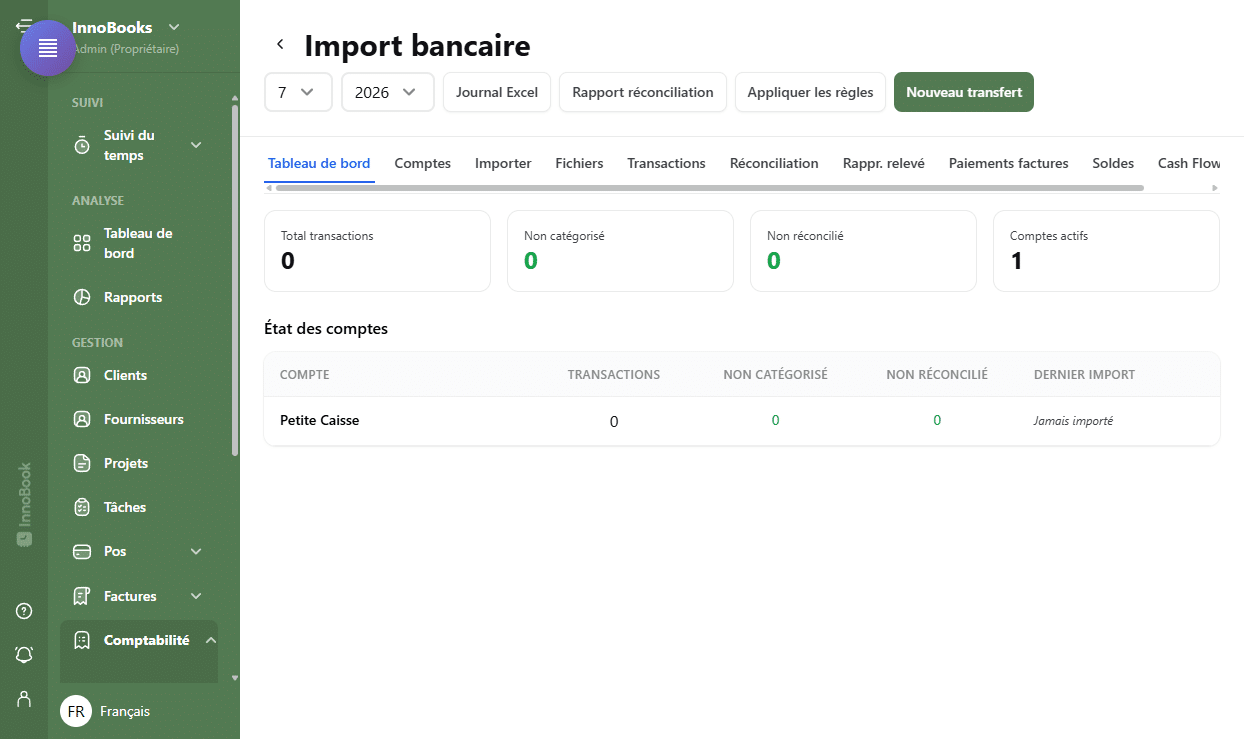Click the Clients icon in sidebar
The image size is (1244, 739).
82,375
